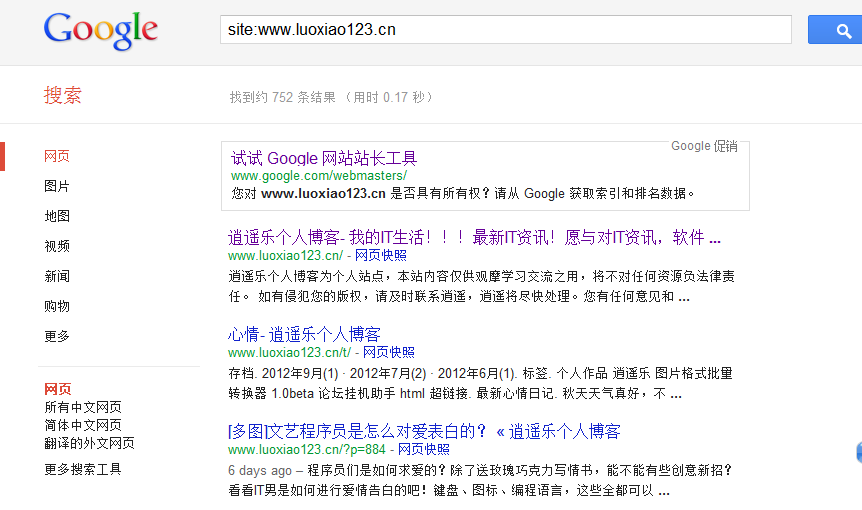Click result count text 找到约 752 条结果
This screenshot has height=510, width=862.
[x=283, y=97]
